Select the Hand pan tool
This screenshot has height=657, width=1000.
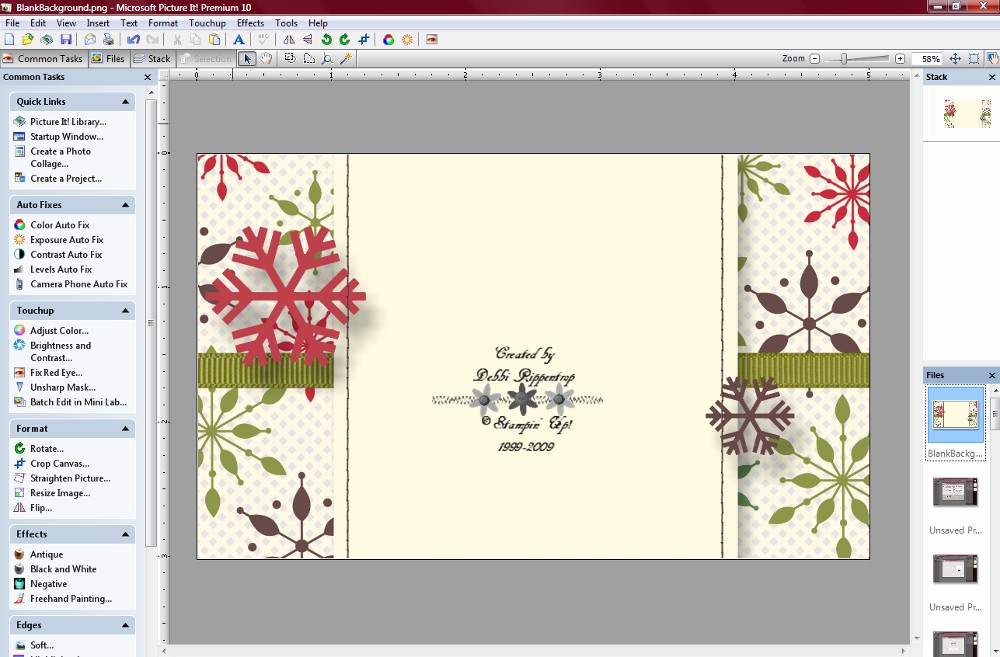pyautogui.click(x=266, y=59)
